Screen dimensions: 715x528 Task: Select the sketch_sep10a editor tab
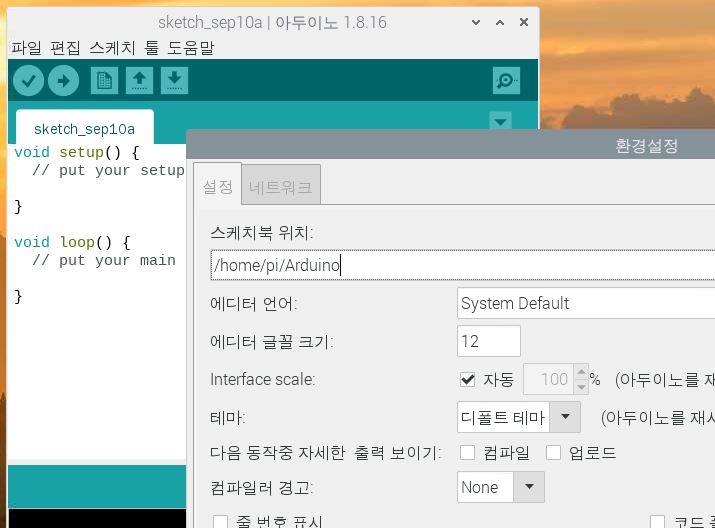(x=84, y=129)
